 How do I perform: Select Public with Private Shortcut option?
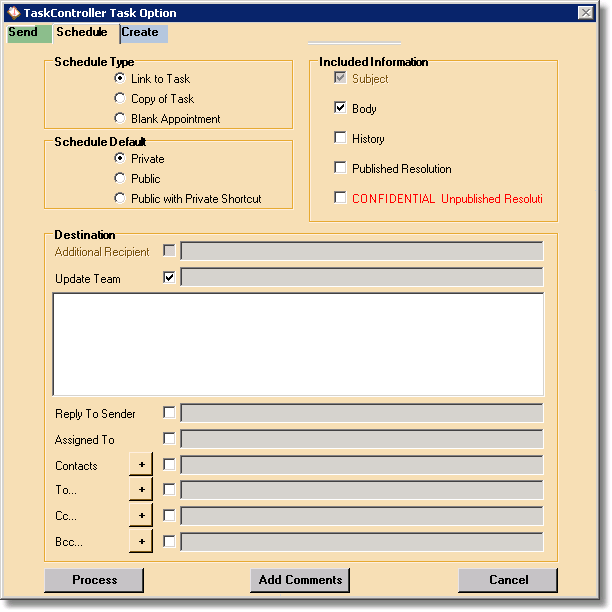(x=120, y=199)
